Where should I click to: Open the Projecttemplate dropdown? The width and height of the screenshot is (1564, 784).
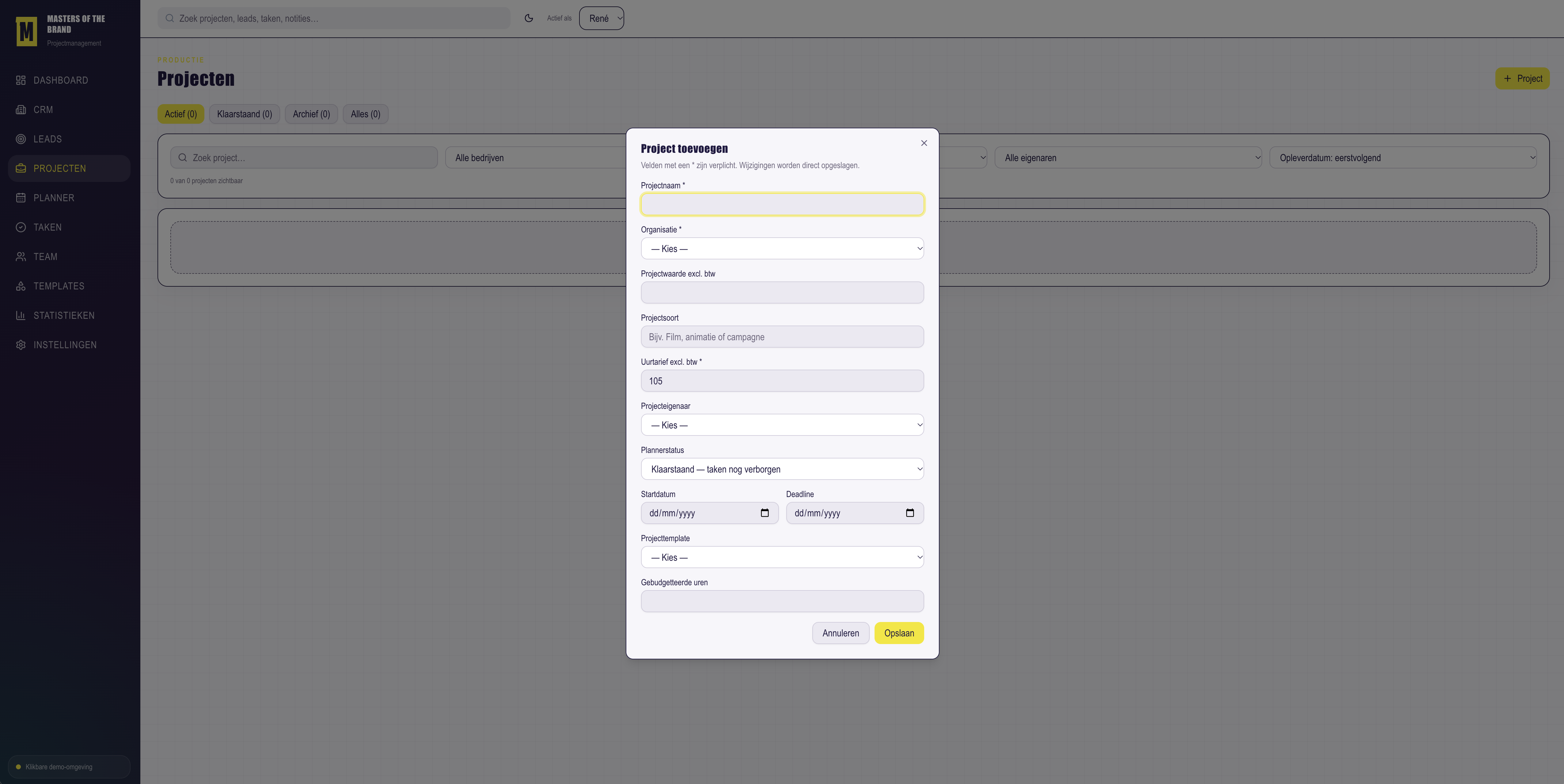[x=782, y=558]
